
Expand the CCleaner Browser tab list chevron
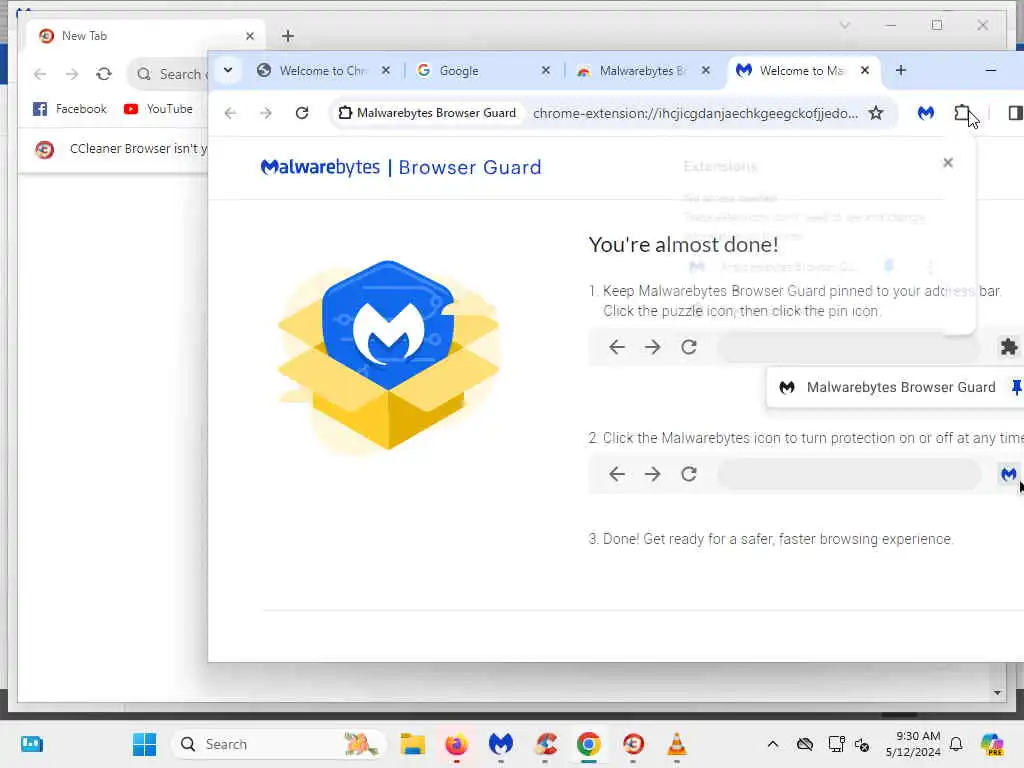pyautogui.click(x=844, y=25)
